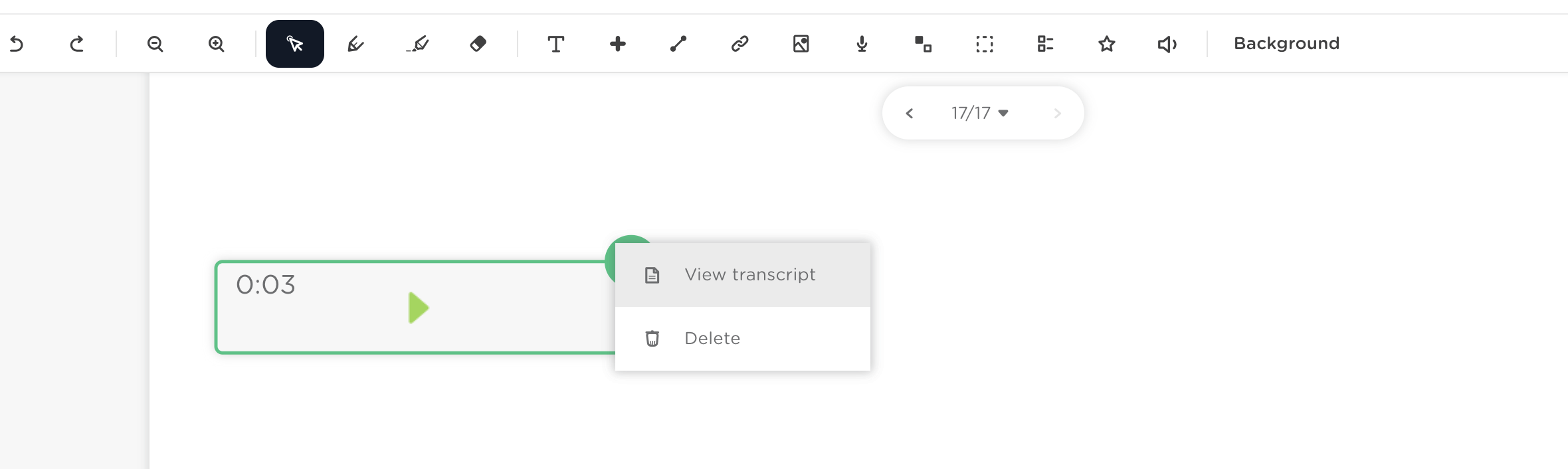
Task: Click the 0:03 audio duration label
Action: [x=266, y=285]
